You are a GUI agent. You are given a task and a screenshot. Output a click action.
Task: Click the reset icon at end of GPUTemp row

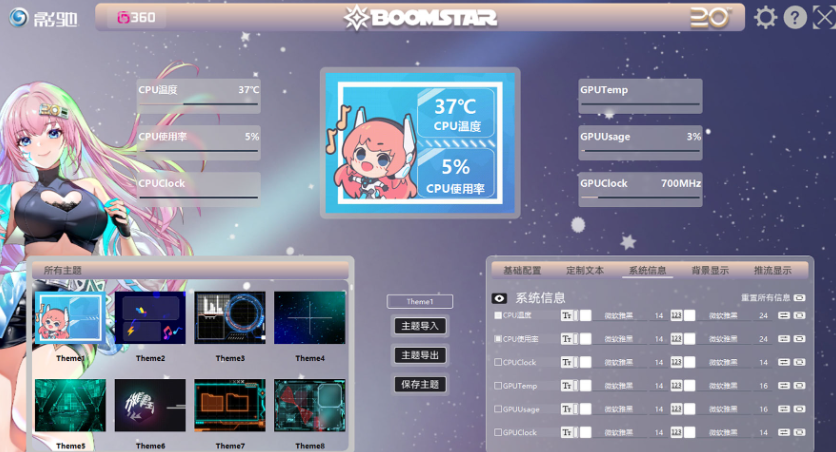pyautogui.click(x=799, y=386)
